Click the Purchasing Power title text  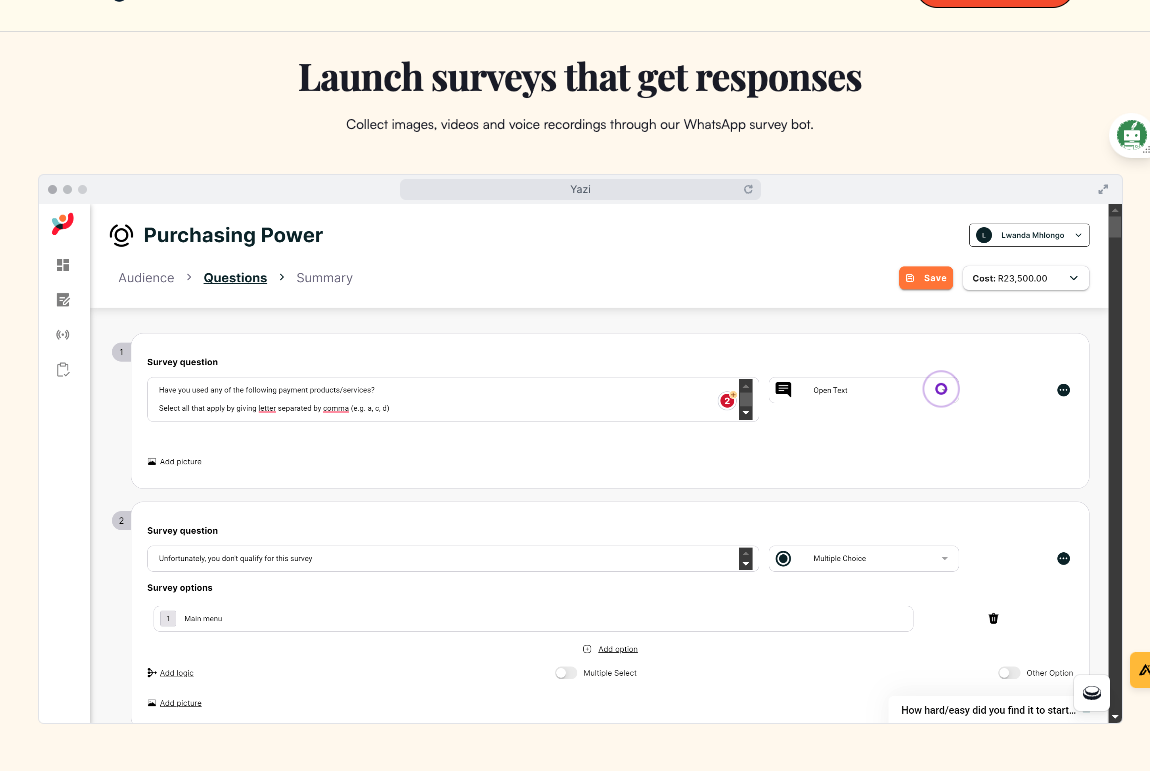point(233,235)
